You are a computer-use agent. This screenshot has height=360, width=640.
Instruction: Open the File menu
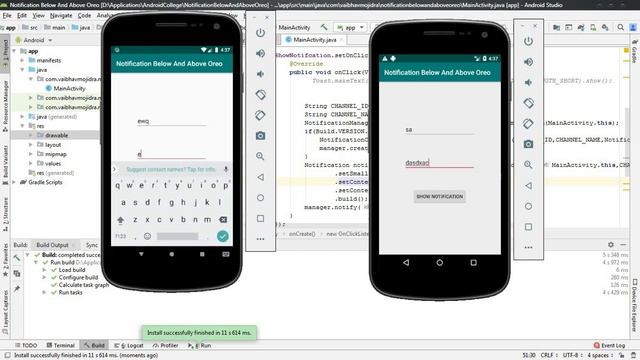pyautogui.click(x=7, y=16)
